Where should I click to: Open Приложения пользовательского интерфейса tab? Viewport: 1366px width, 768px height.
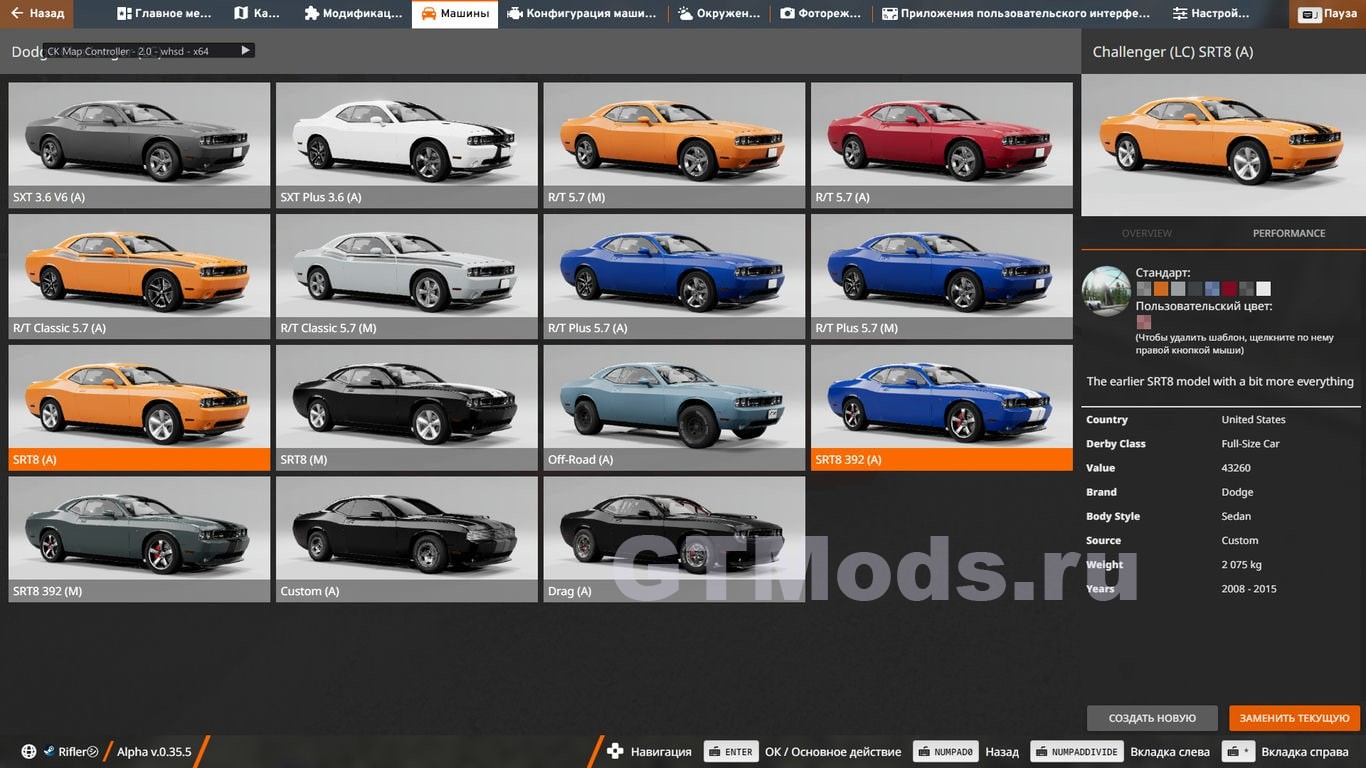1016,14
